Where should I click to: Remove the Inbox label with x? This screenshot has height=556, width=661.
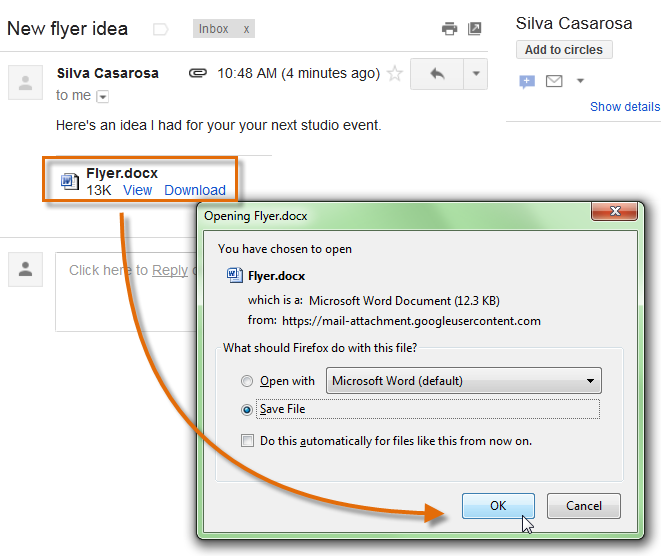246,29
